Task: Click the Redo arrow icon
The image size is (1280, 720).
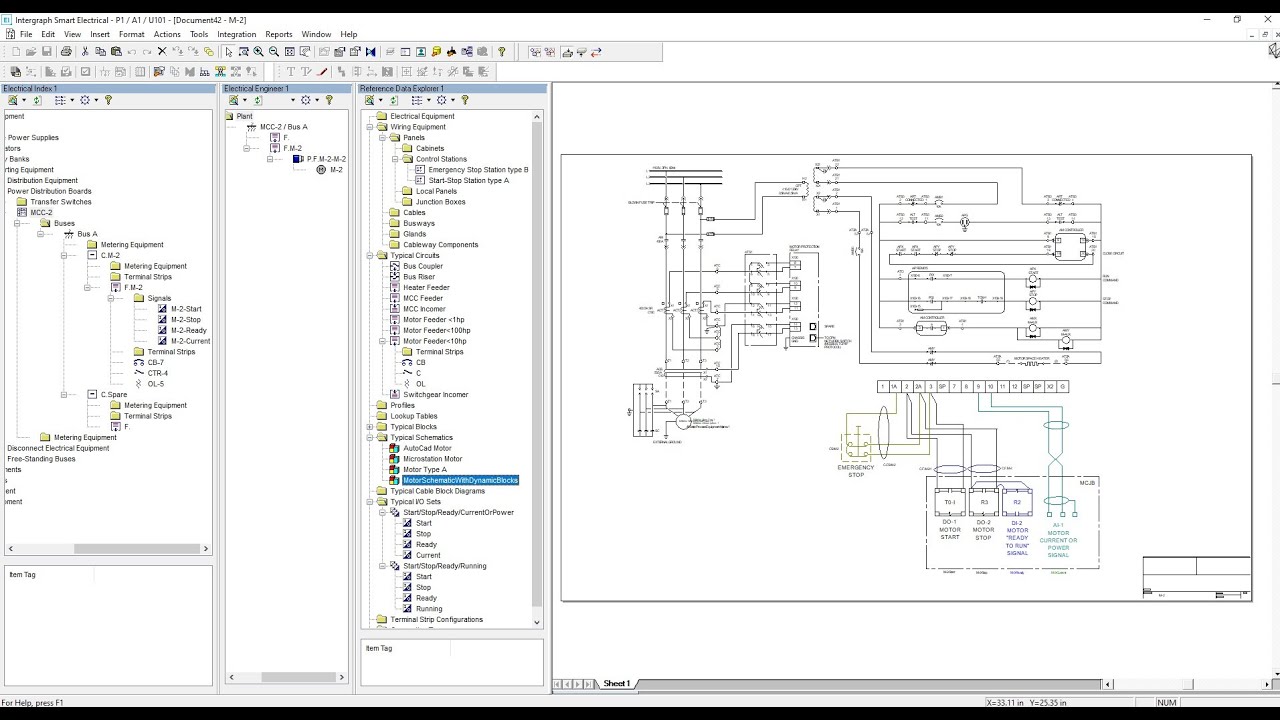Action: coord(147,51)
